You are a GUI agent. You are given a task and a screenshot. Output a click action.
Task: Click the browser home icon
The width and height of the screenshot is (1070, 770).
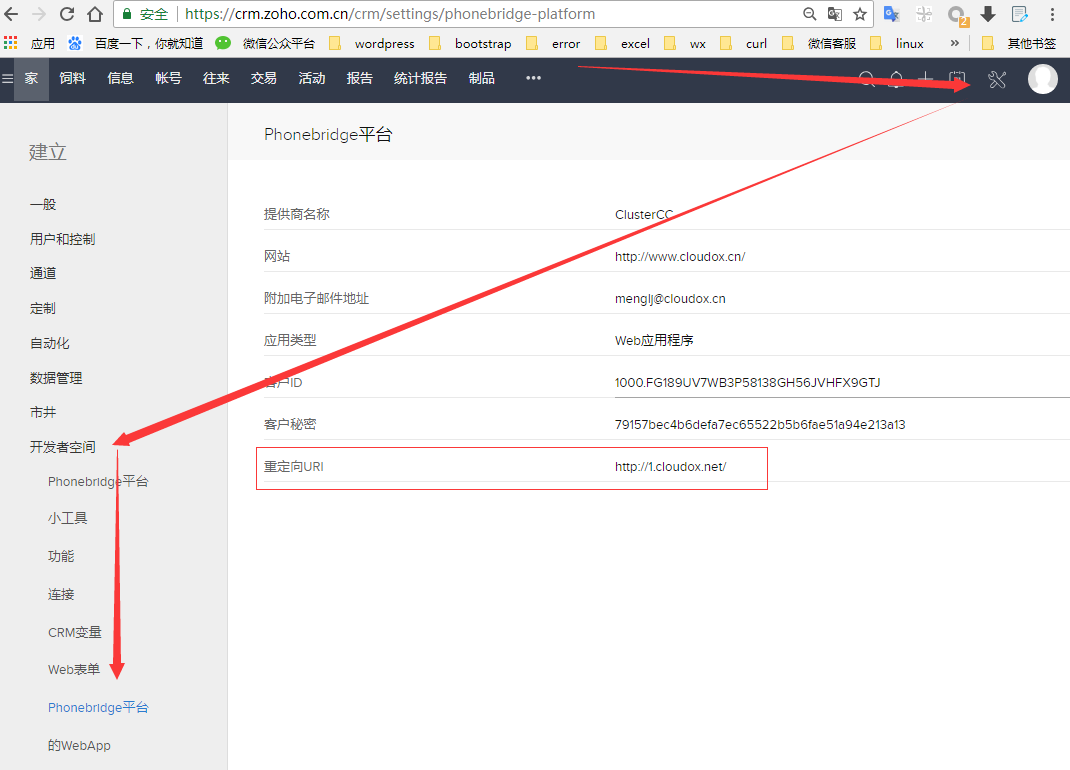tap(95, 14)
